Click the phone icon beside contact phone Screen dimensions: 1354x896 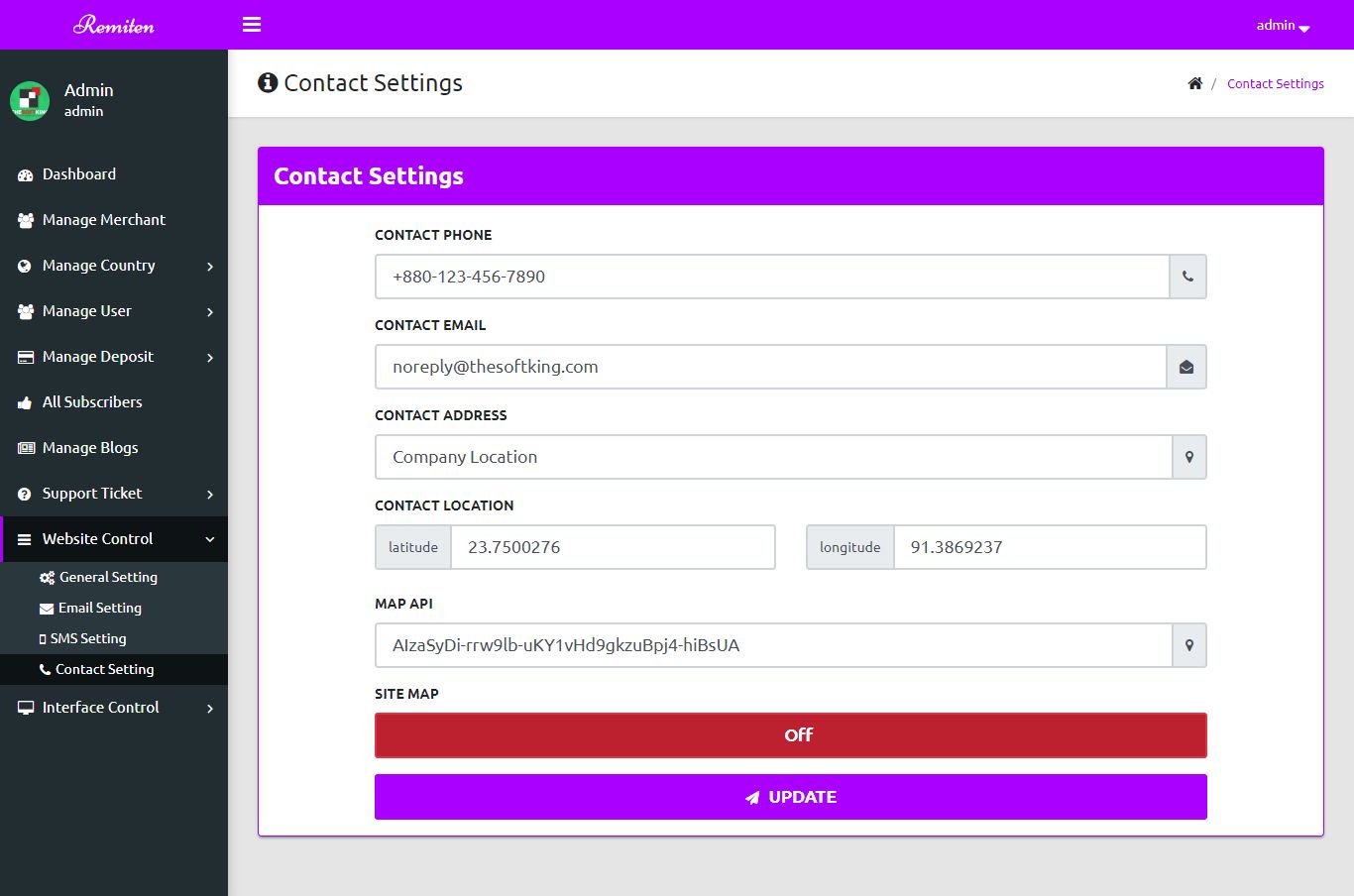pyautogui.click(x=1187, y=277)
